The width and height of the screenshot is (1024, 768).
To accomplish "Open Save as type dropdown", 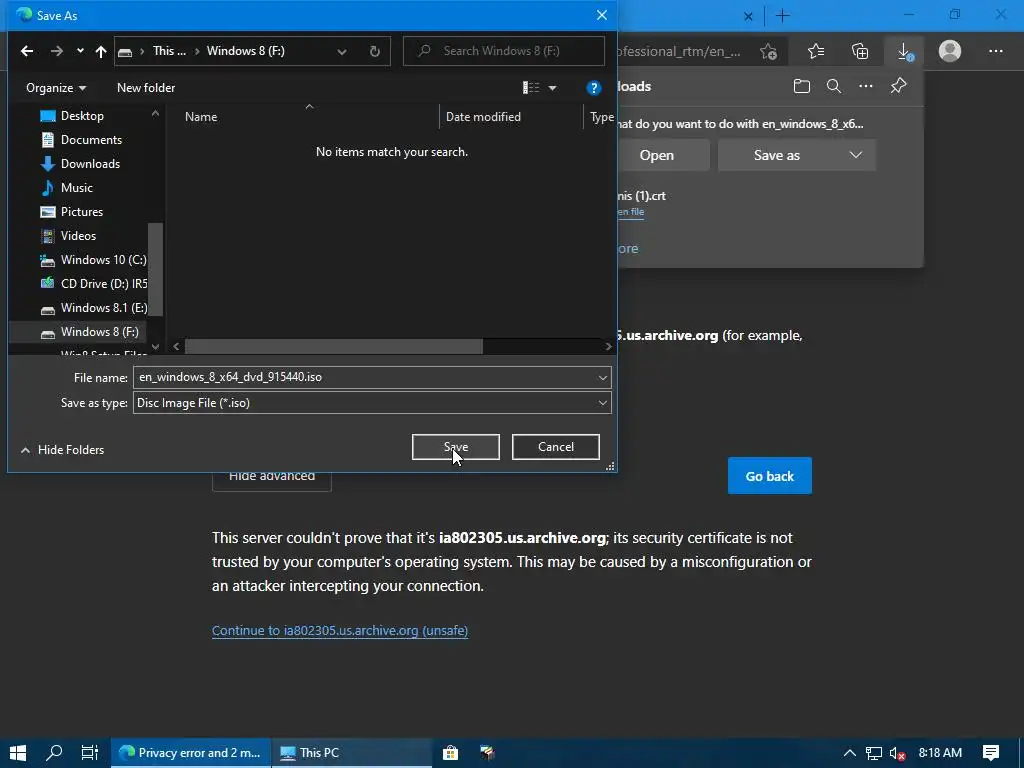I will click(x=372, y=403).
